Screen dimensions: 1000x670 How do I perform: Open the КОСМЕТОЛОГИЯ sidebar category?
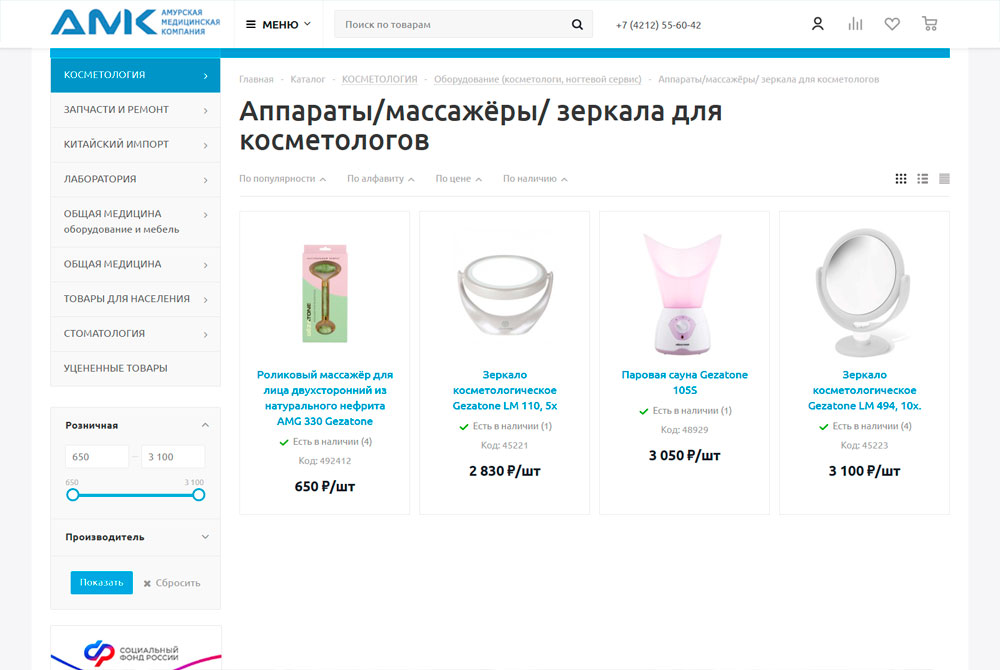click(x=135, y=75)
